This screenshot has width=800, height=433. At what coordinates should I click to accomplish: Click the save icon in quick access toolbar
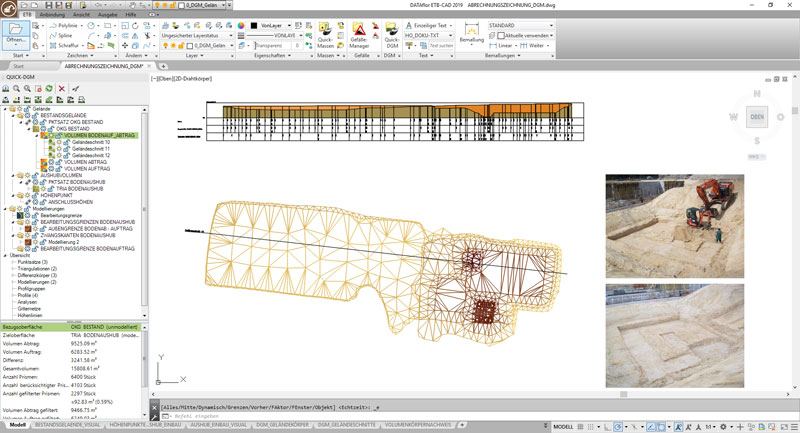point(49,5)
